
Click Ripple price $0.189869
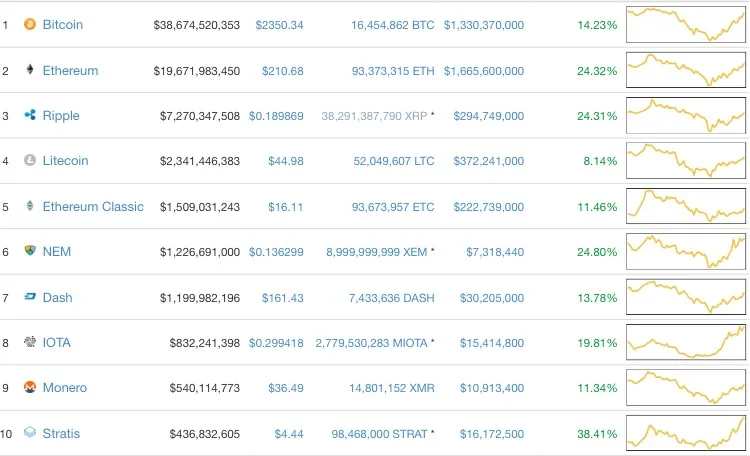(276, 116)
